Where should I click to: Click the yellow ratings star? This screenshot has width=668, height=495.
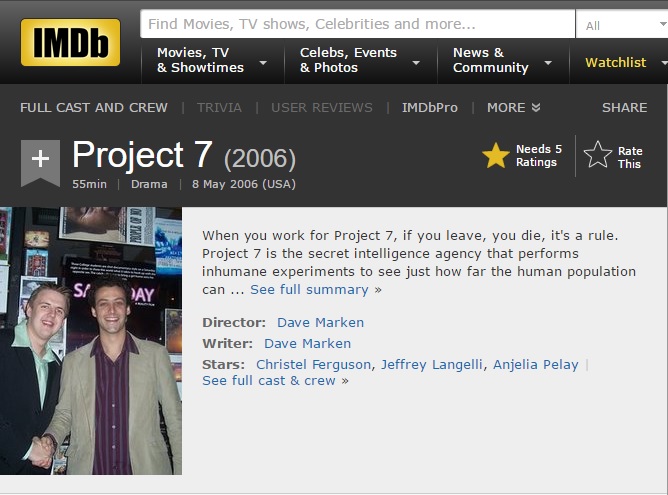click(495, 155)
